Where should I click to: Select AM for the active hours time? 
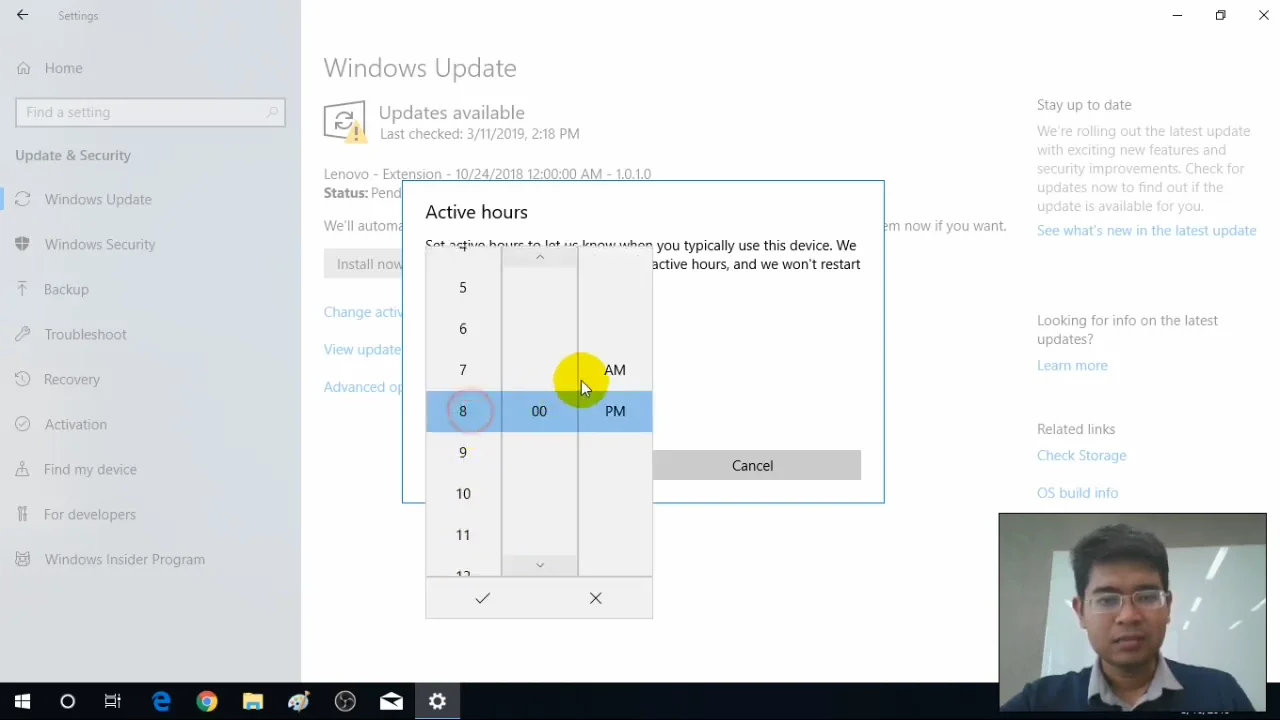pos(614,370)
